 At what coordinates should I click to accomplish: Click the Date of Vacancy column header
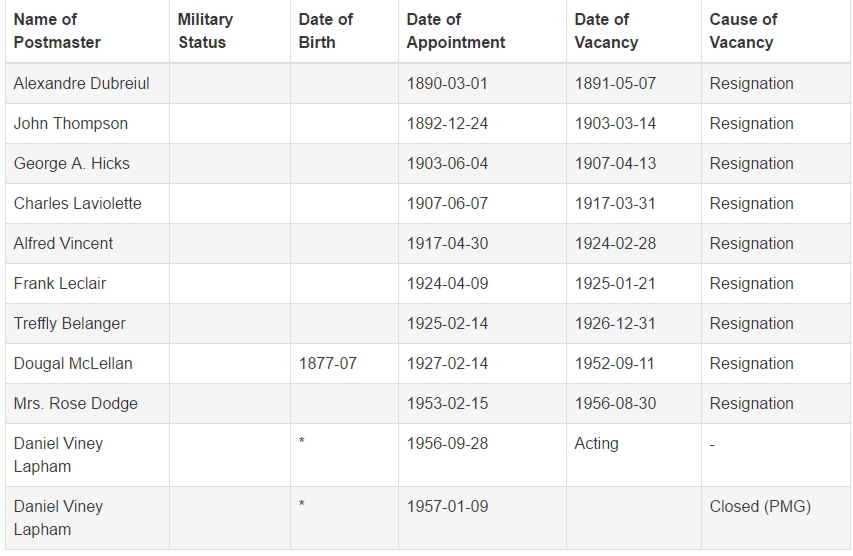coord(606,31)
